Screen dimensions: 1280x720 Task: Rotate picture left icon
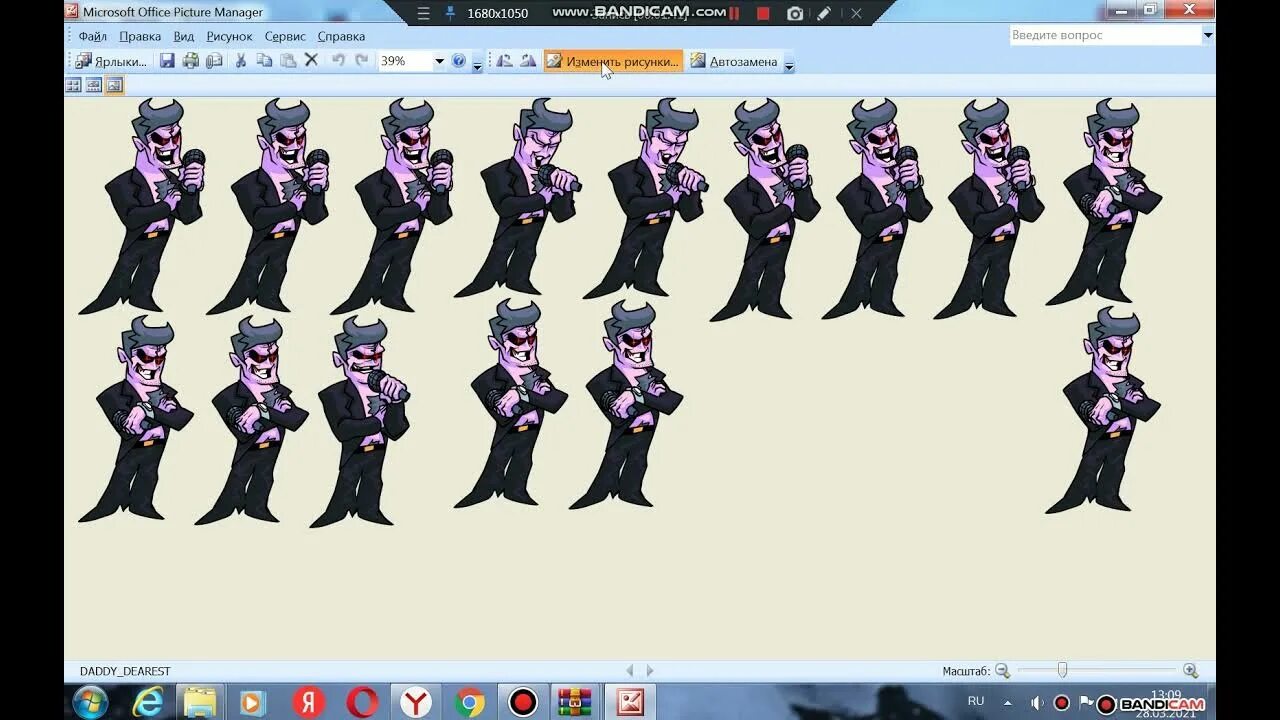pos(505,61)
